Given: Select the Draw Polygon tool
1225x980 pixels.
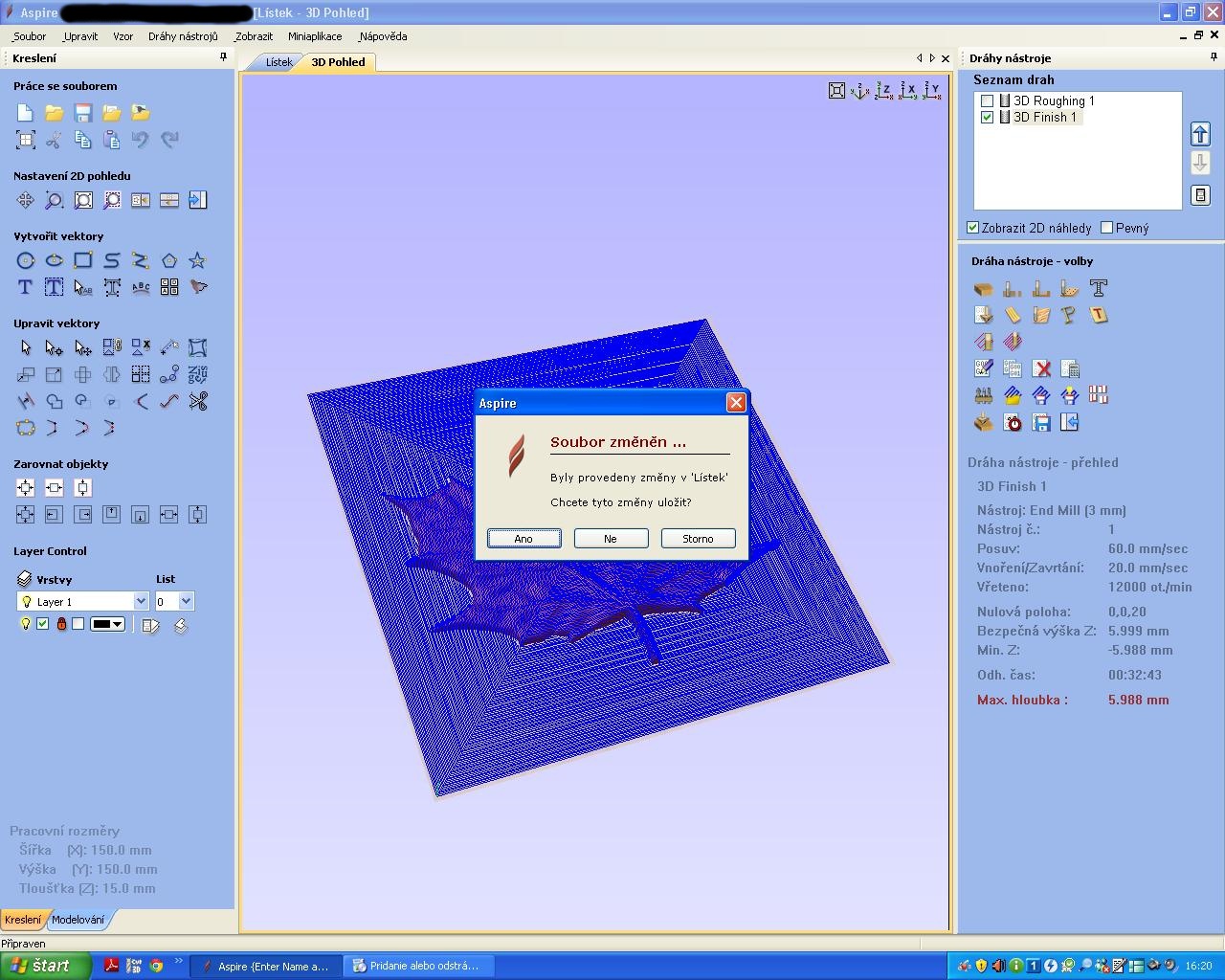Looking at the screenshot, I should click(169, 260).
